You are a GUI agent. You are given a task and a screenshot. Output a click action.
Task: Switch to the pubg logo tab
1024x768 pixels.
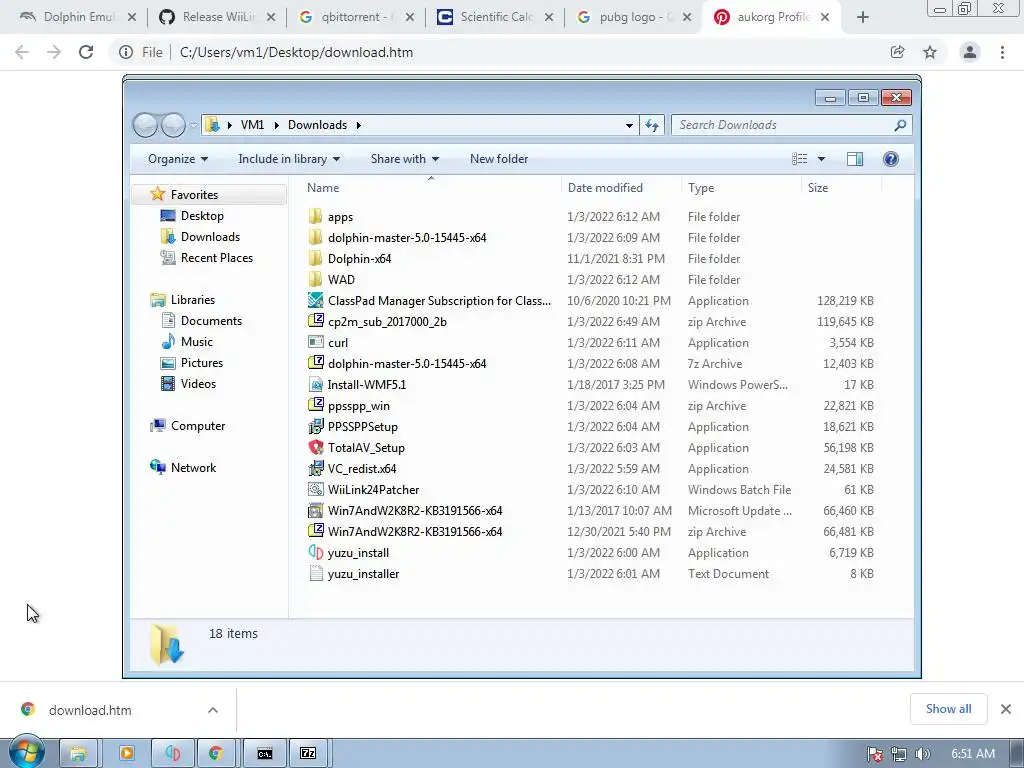pos(635,17)
